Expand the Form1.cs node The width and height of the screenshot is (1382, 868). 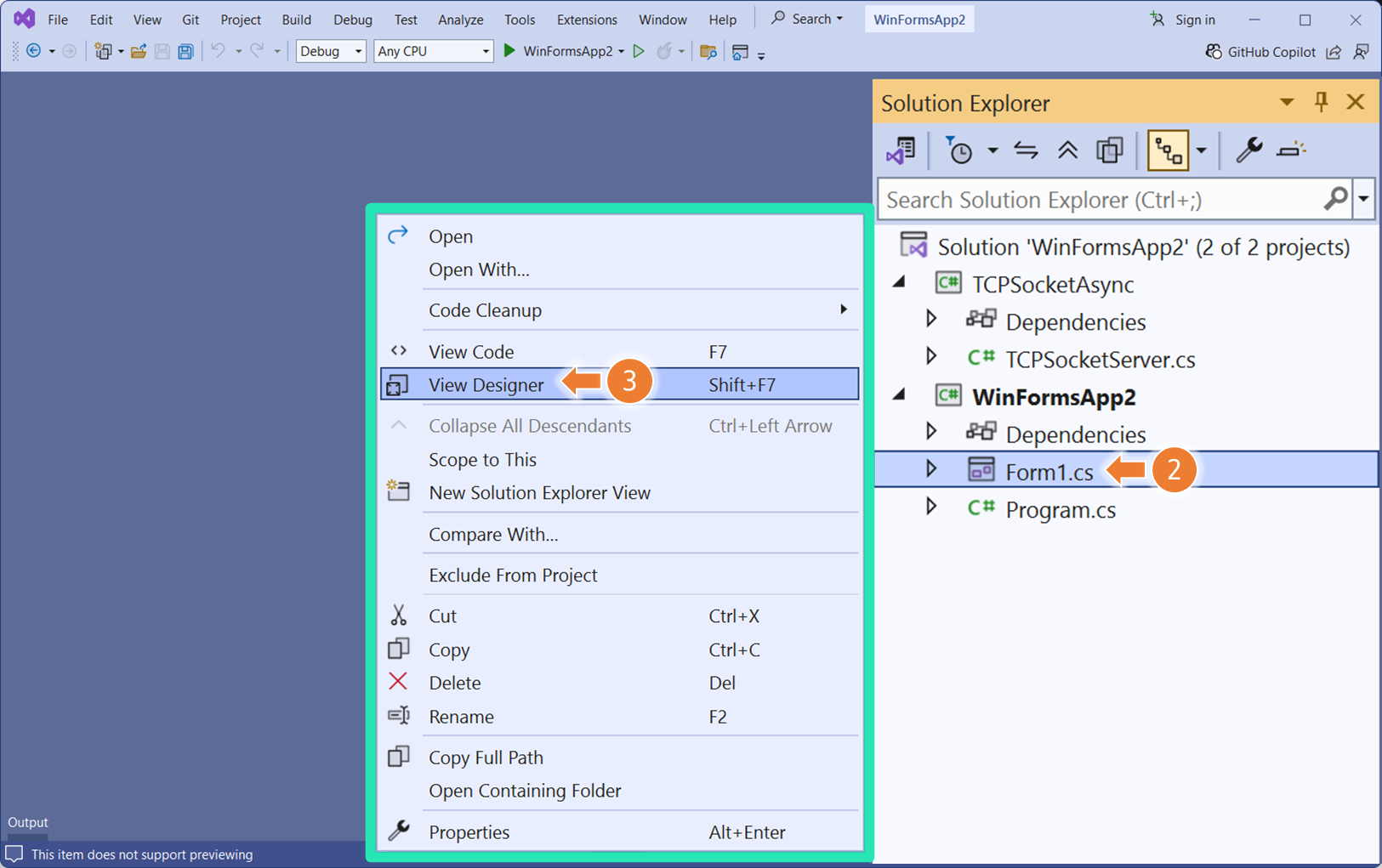[x=931, y=468]
